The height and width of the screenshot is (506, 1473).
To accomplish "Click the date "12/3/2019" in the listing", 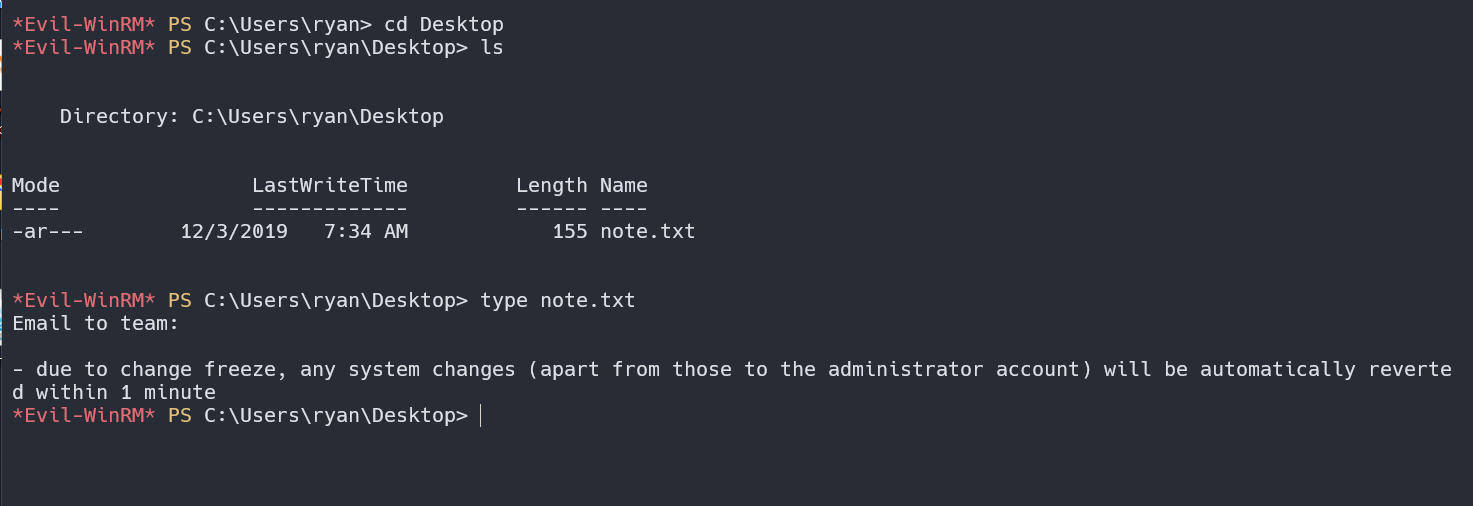I will pos(234,232).
